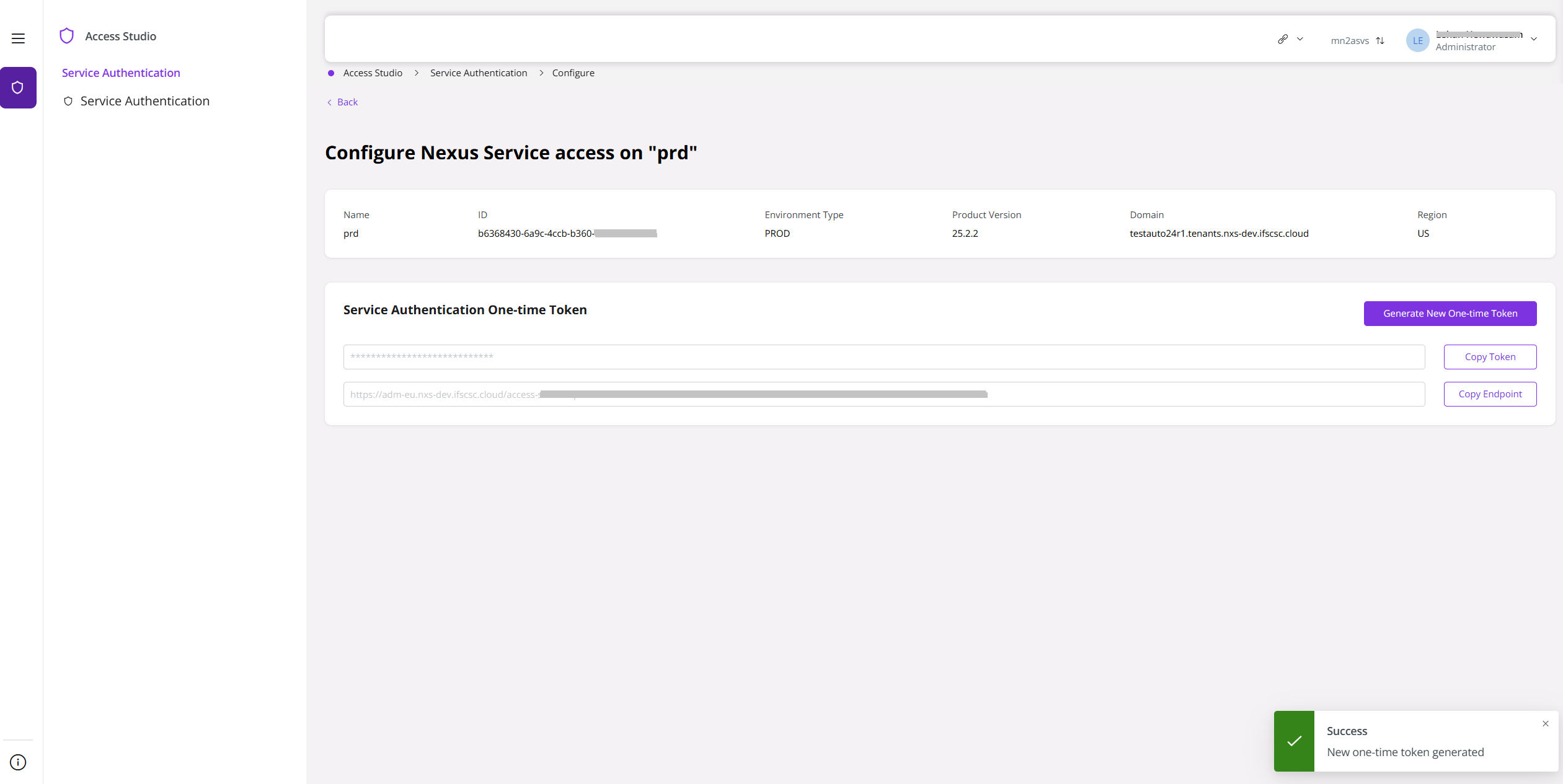Click 'New one-time token generated' message
This screenshot has width=1563, height=784.
[x=1405, y=752]
